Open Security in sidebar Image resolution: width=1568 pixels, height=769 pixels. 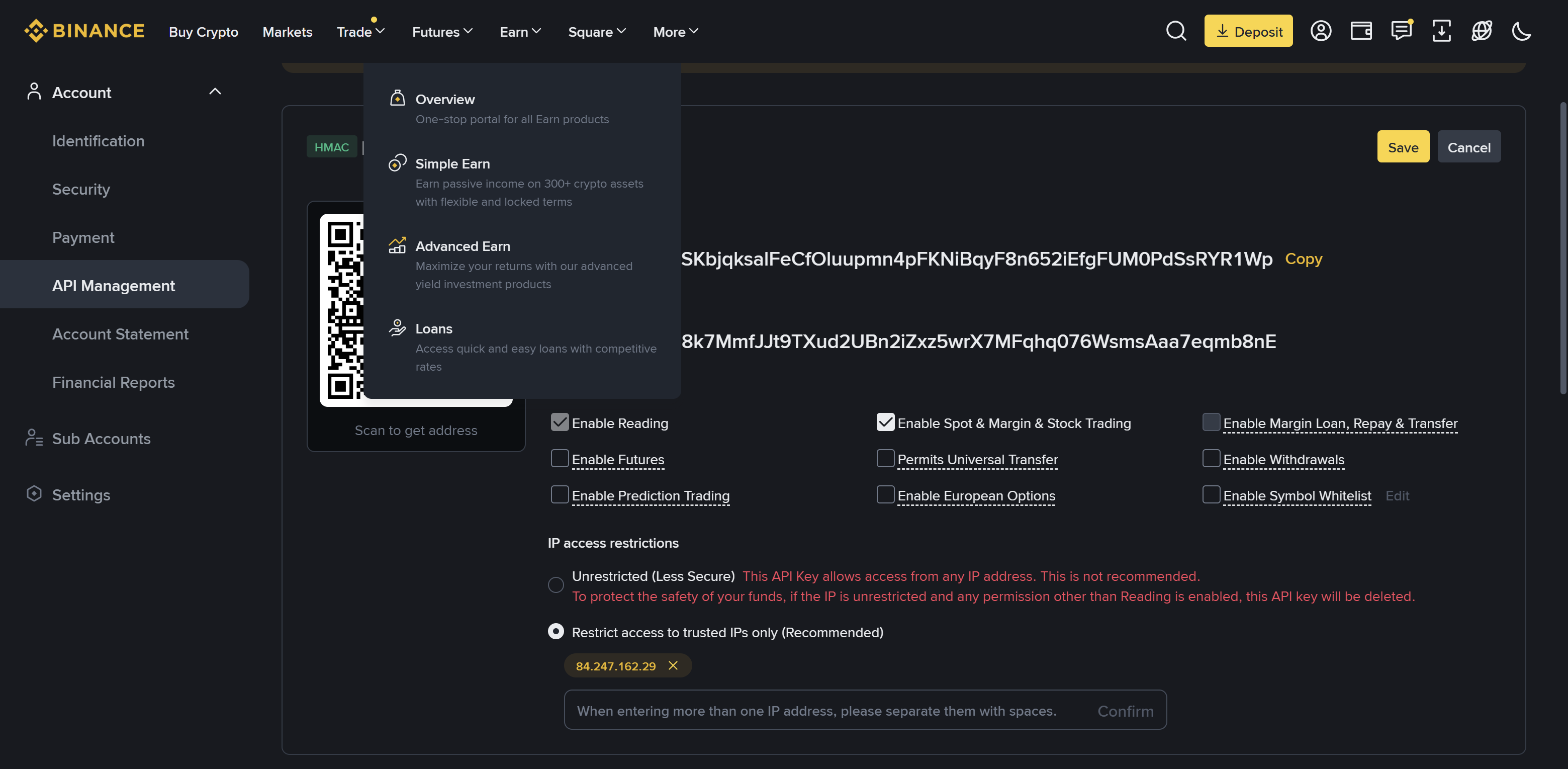81,189
